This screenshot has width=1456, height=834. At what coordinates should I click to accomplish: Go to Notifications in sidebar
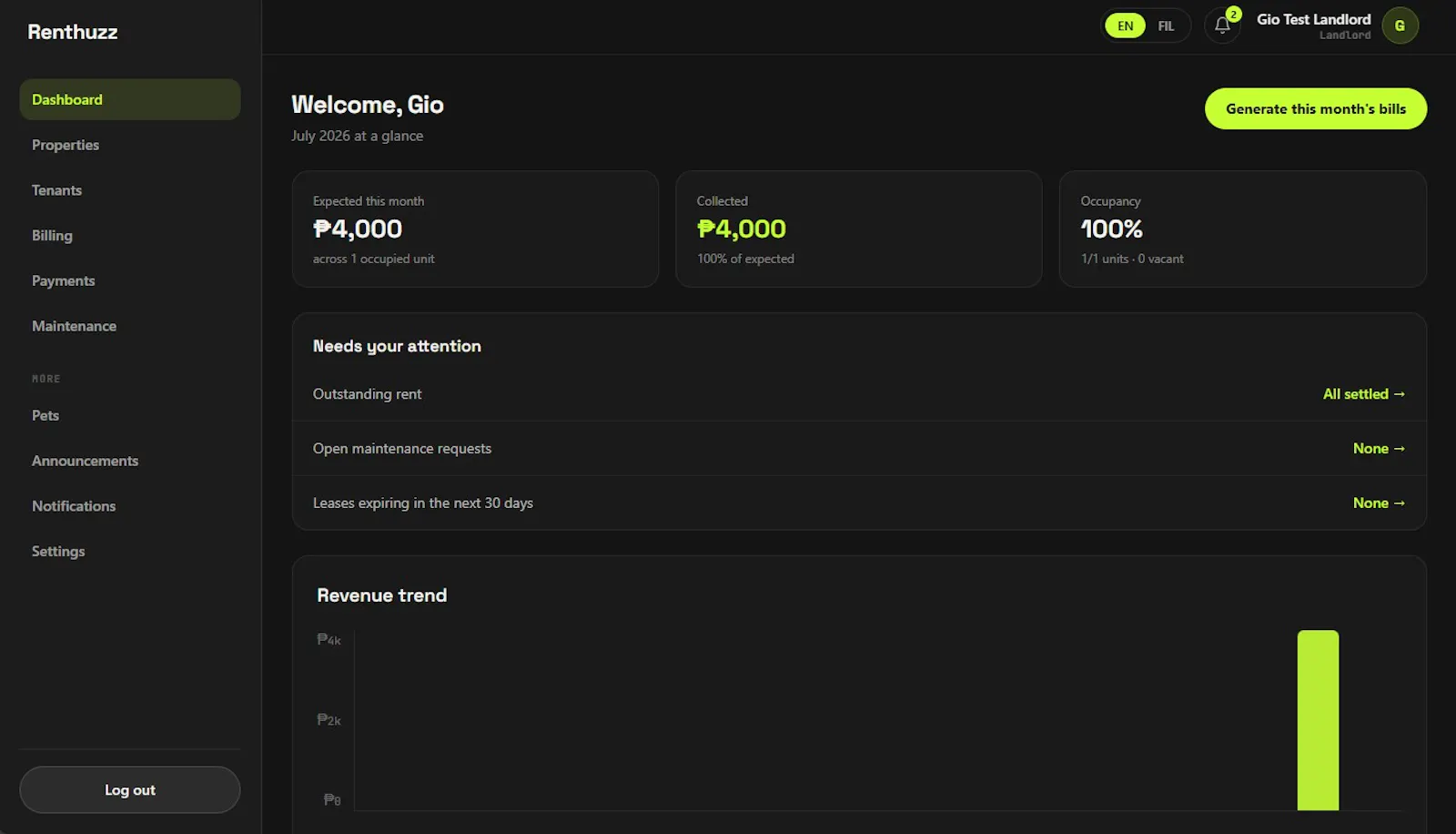coord(130,506)
